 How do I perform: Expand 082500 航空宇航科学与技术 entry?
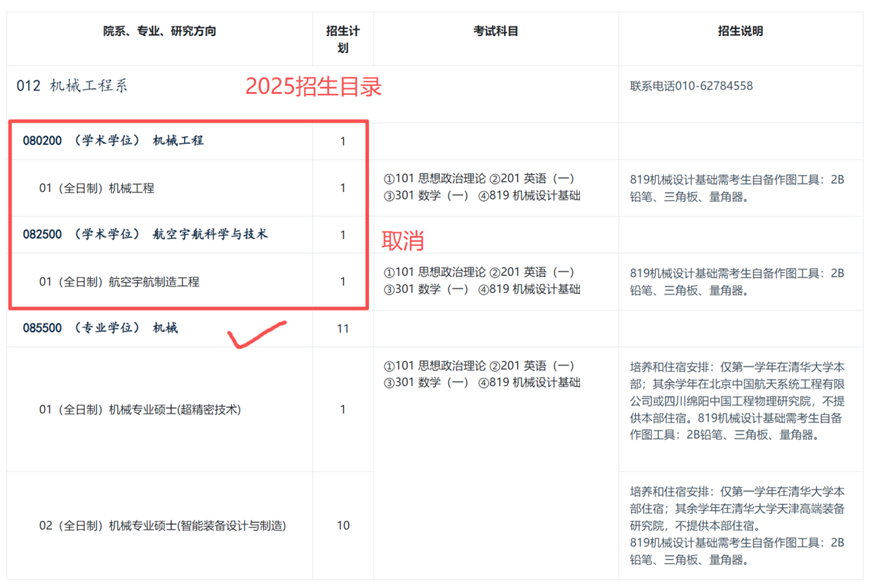tap(145, 234)
